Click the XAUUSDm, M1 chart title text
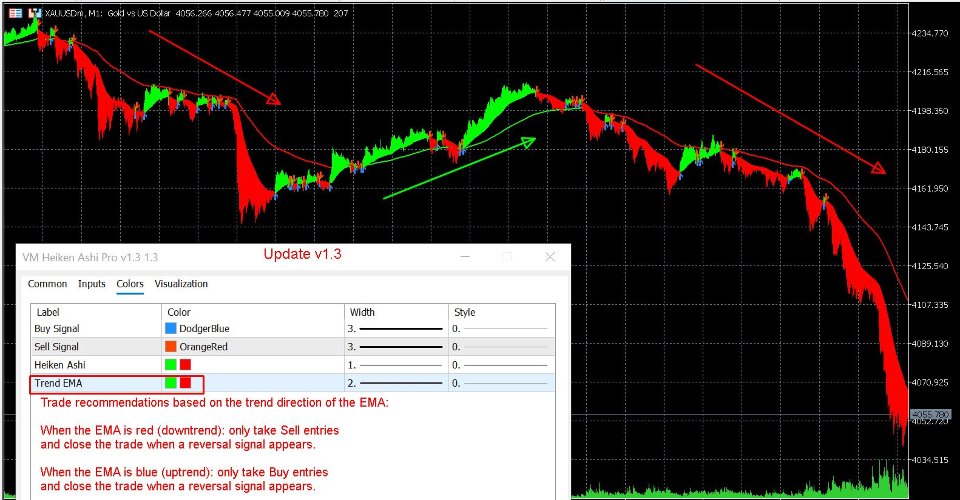Viewport: 960px width, 500px height. pyautogui.click(x=73, y=13)
